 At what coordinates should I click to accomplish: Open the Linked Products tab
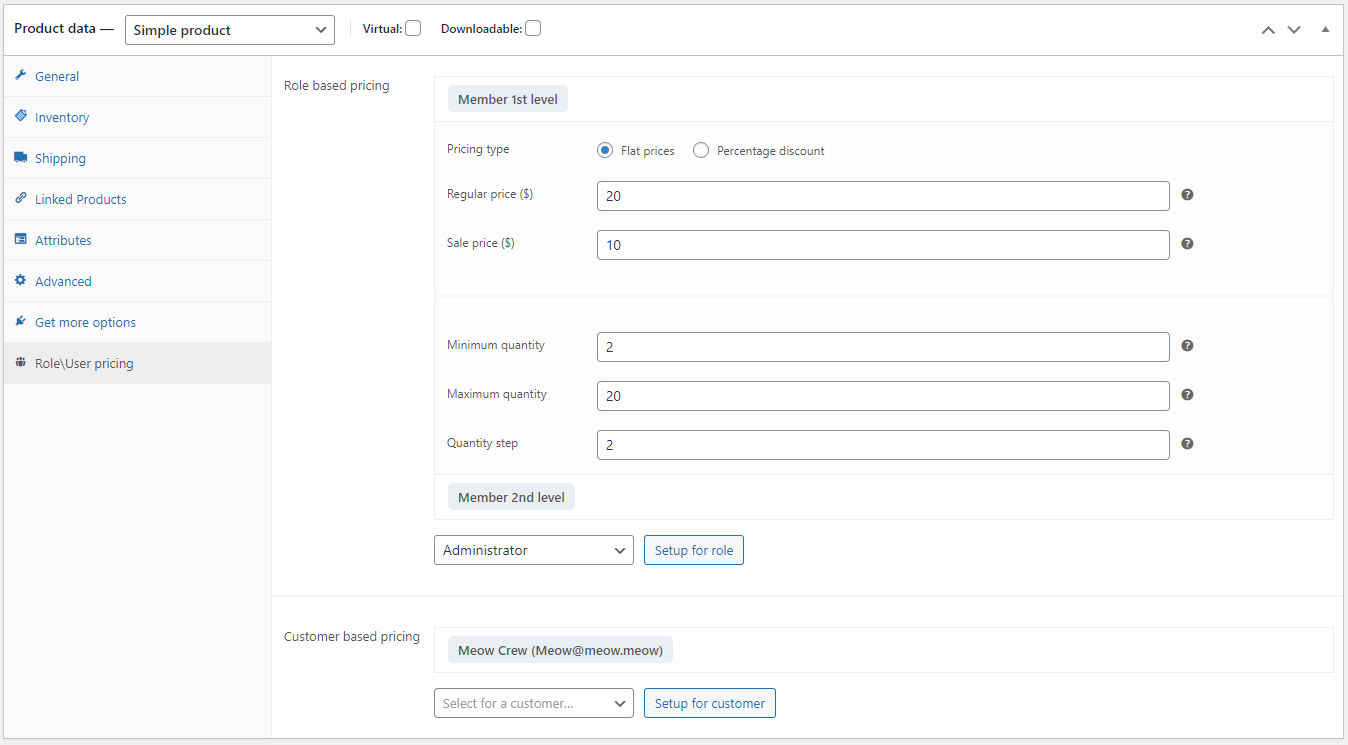pyautogui.click(x=137, y=199)
